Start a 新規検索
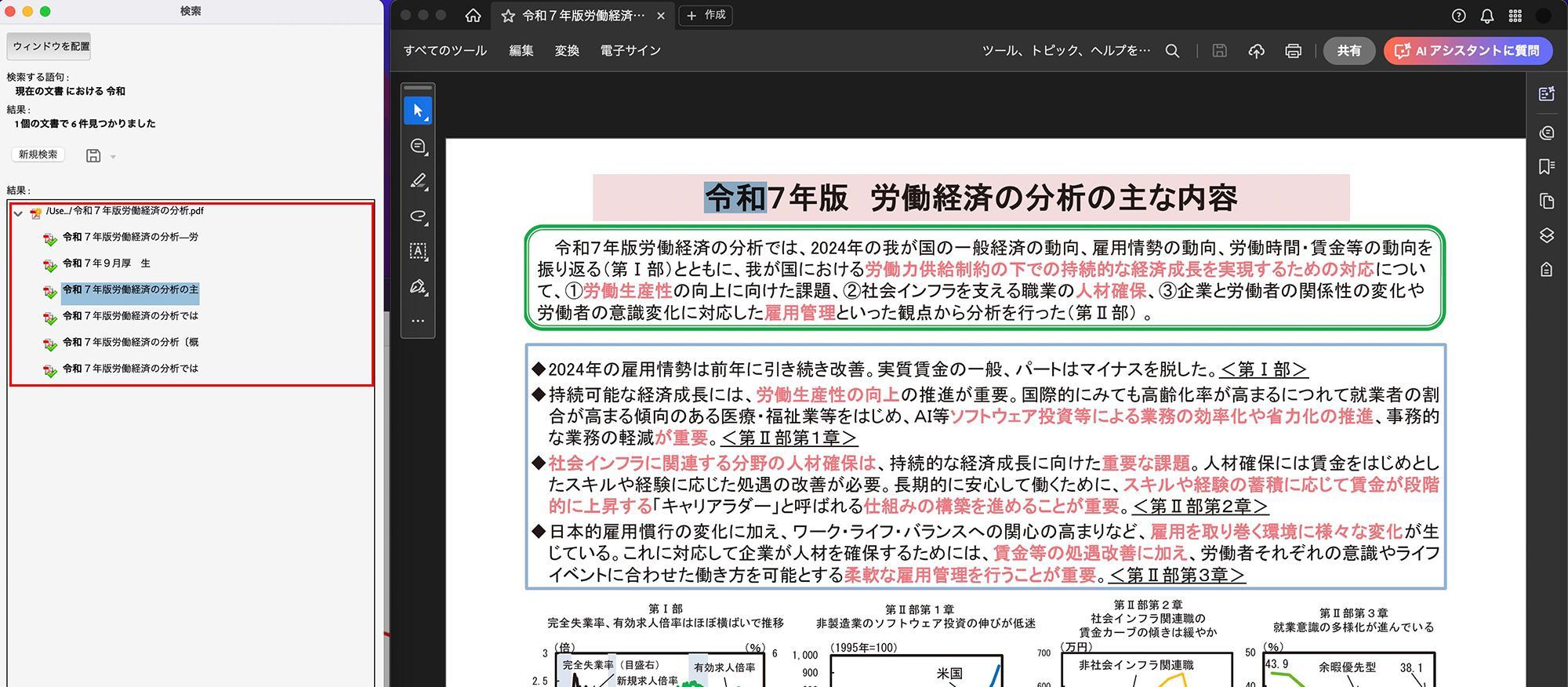 [x=38, y=154]
